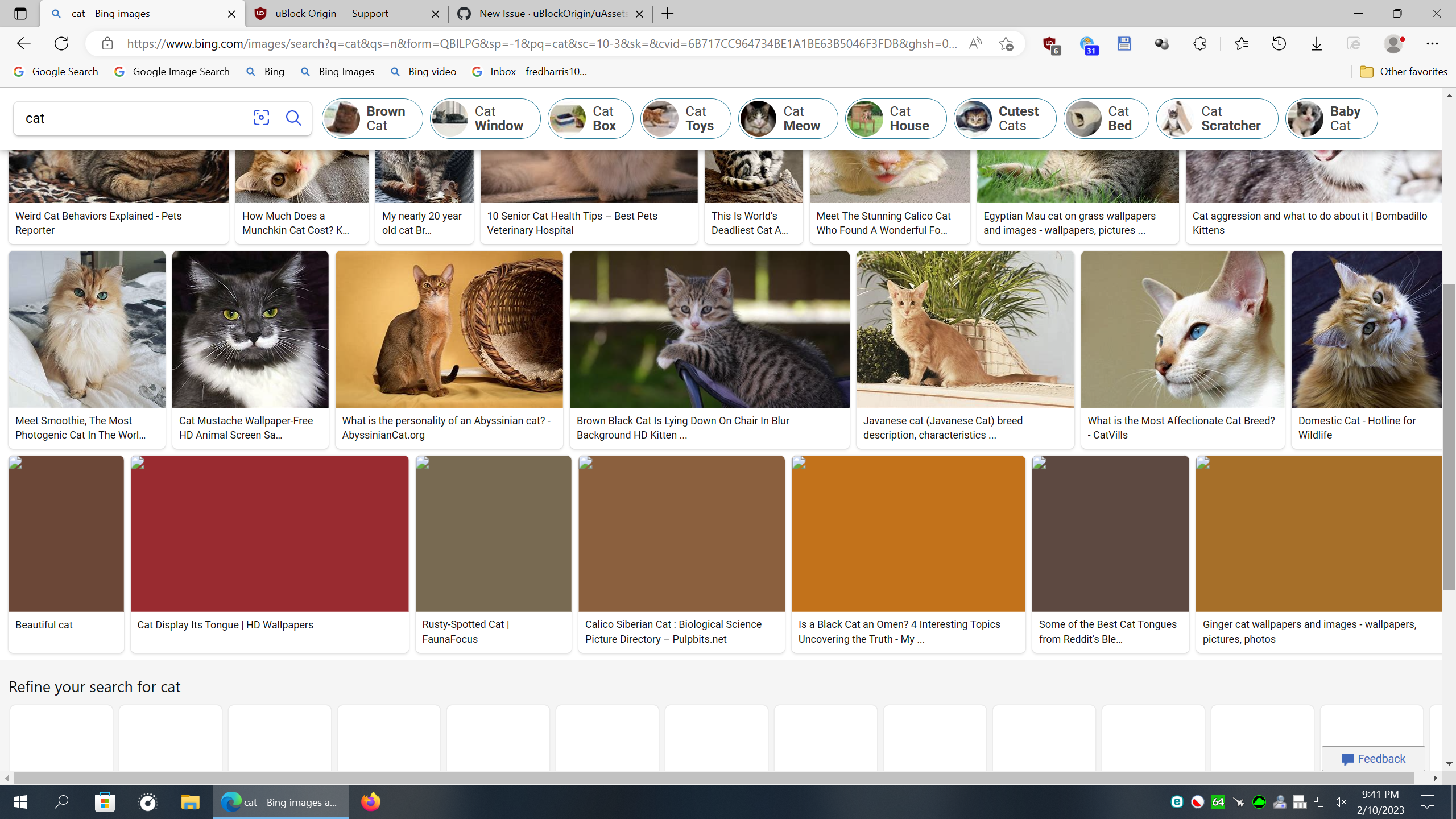
Task: Click the browser profile avatar icon
Action: click(x=1395, y=43)
